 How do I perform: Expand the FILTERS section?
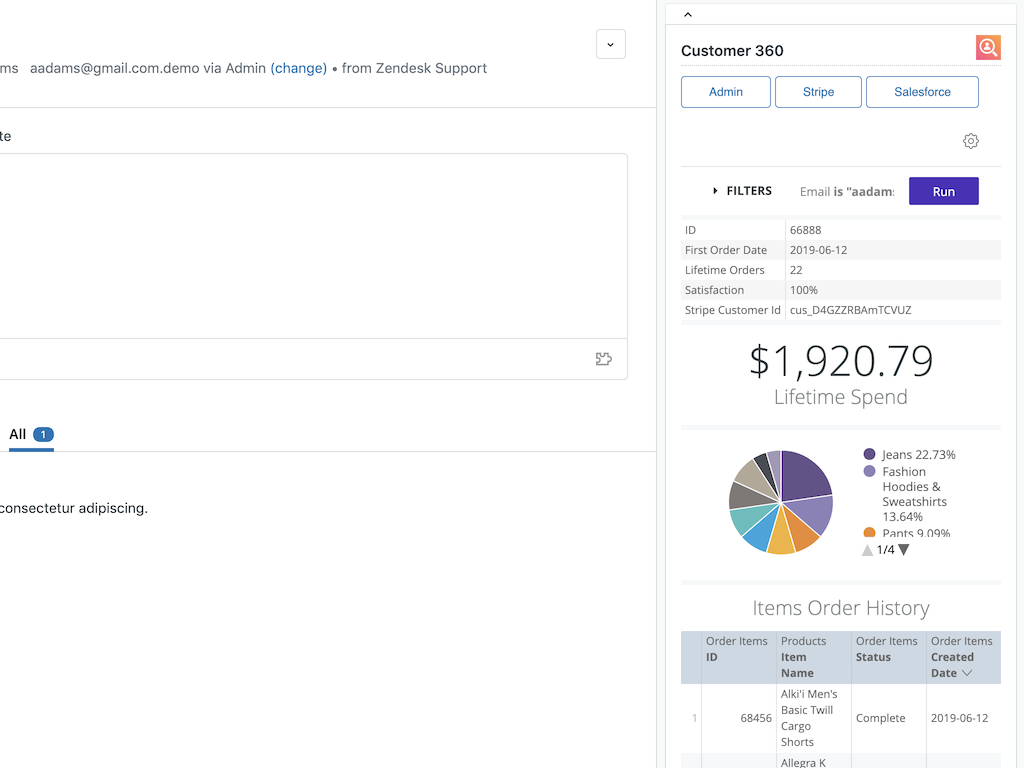742,191
